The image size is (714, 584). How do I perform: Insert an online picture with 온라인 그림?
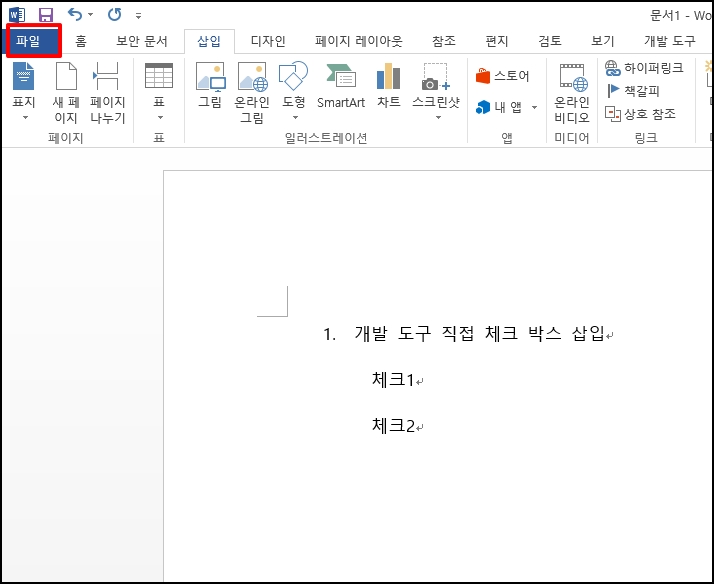[x=252, y=93]
